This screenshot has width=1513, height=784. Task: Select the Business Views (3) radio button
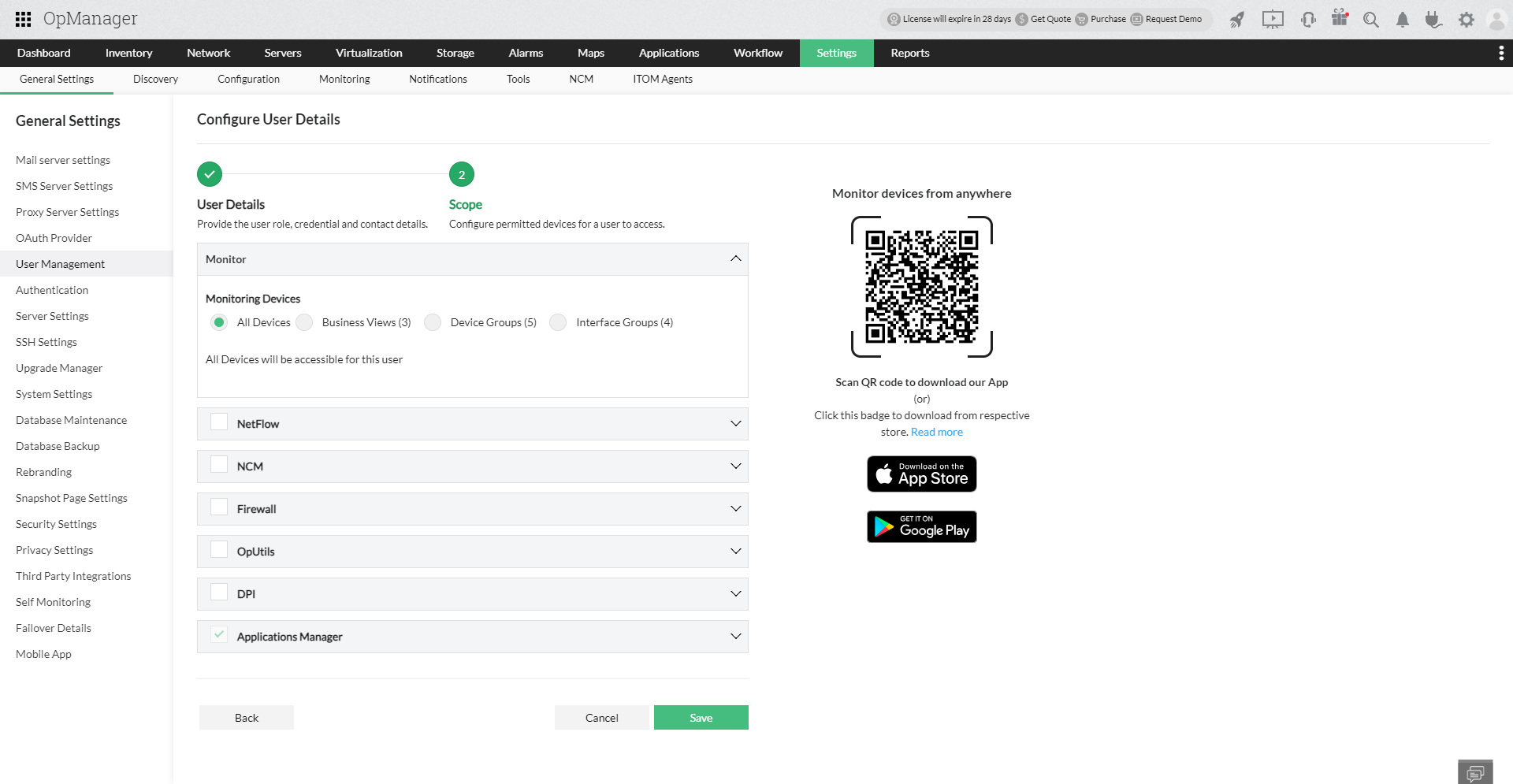pyautogui.click(x=304, y=322)
